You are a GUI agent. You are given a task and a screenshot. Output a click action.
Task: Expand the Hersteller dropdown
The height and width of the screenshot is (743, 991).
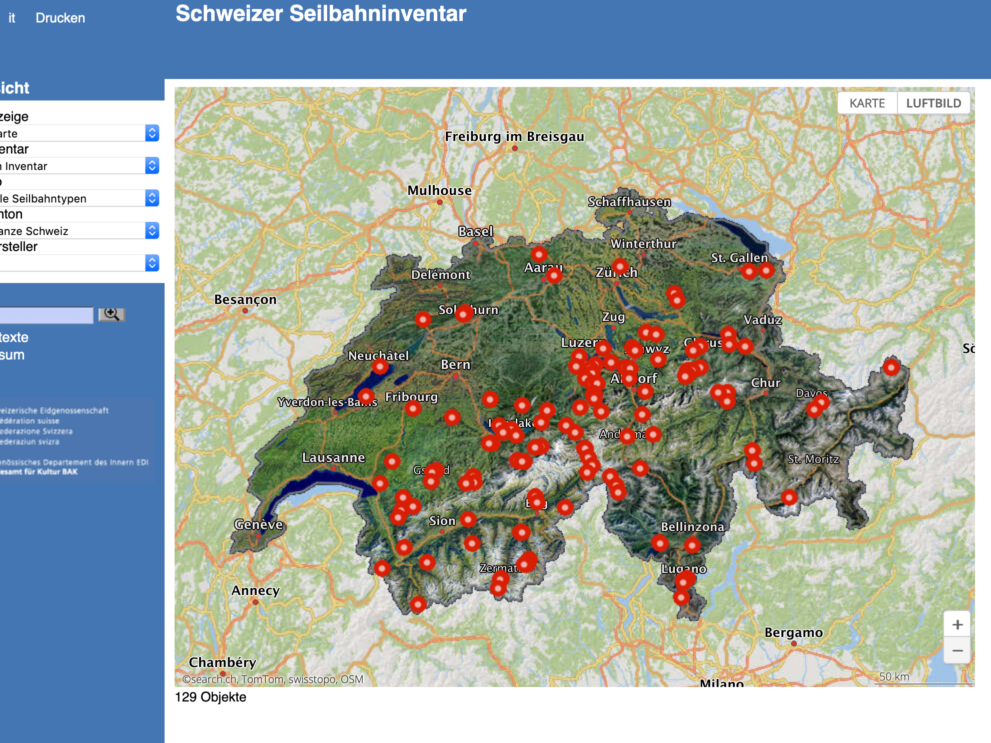click(x=80, y=263)
